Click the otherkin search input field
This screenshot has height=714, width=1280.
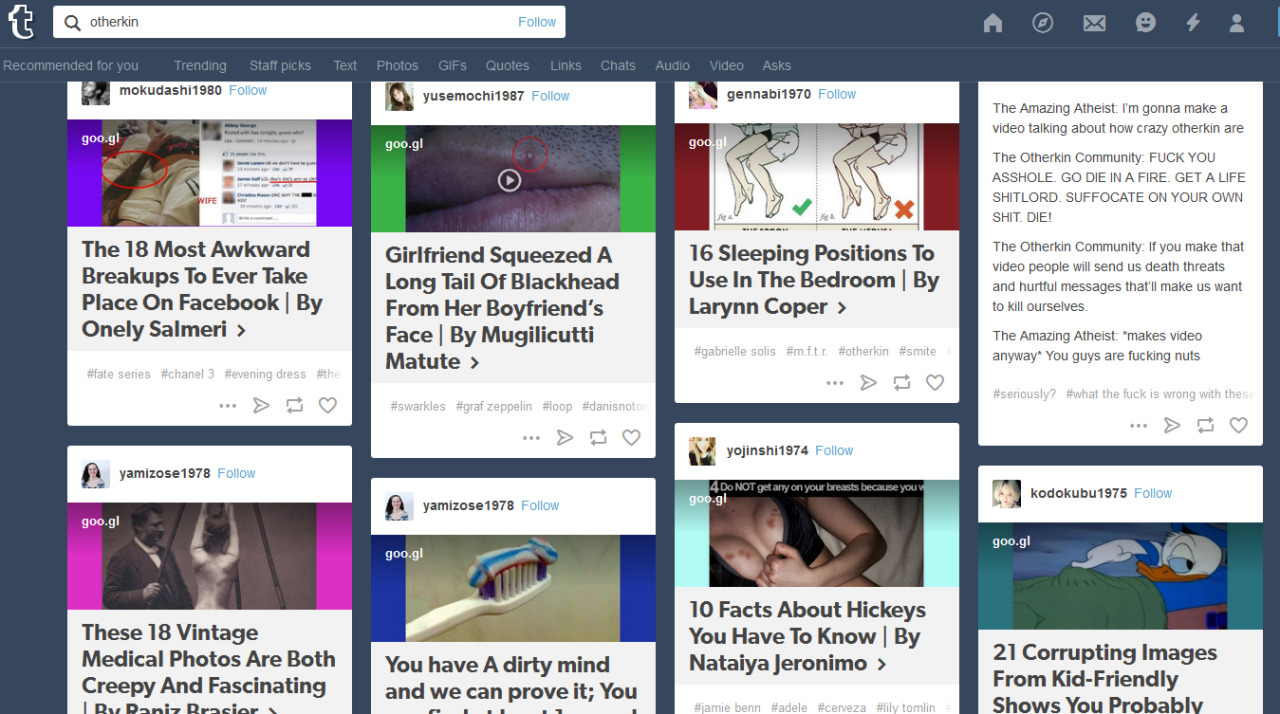pyautogui.click(x=290, y=22)
